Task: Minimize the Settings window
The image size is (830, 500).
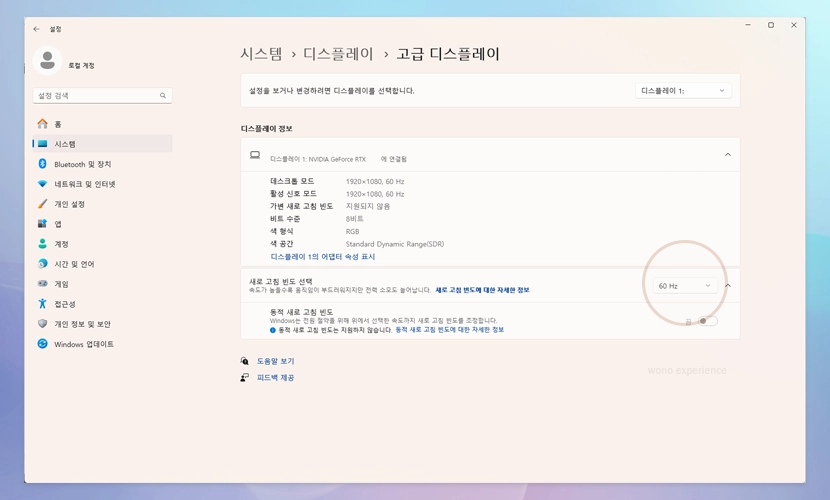Action: click(x=748, y=25)
